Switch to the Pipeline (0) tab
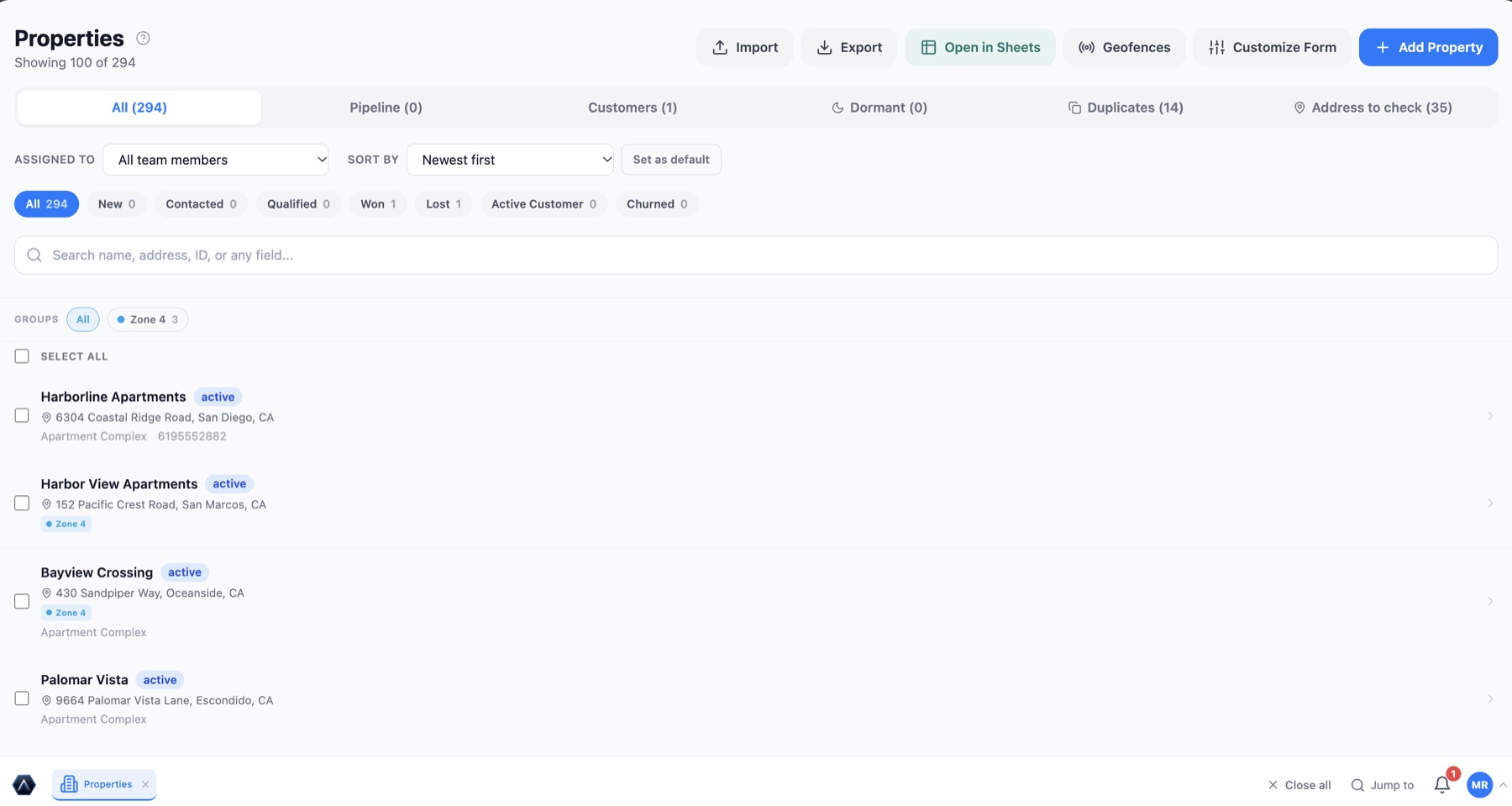This screenshot has height=806, width=1512. coord(386,108)
